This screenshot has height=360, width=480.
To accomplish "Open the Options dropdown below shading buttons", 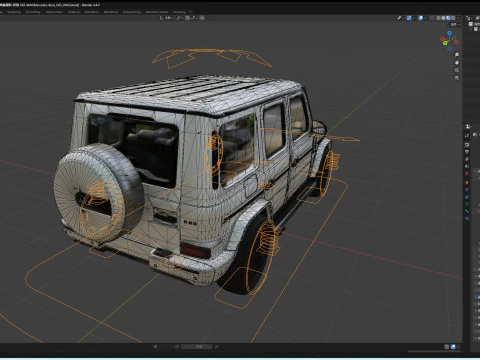I will tap(456, 24).
